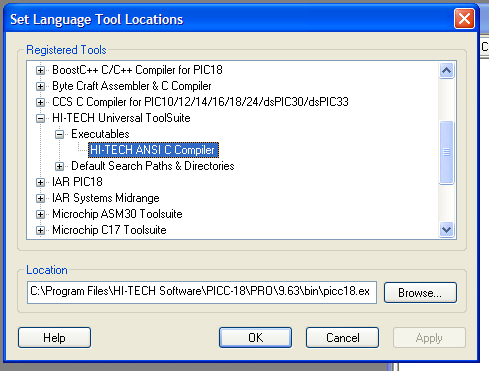Image resolution: width=489 pixels, height=371 pixels.
Task: Cancel the tool locations dialog
Action: tap(342, 338)
